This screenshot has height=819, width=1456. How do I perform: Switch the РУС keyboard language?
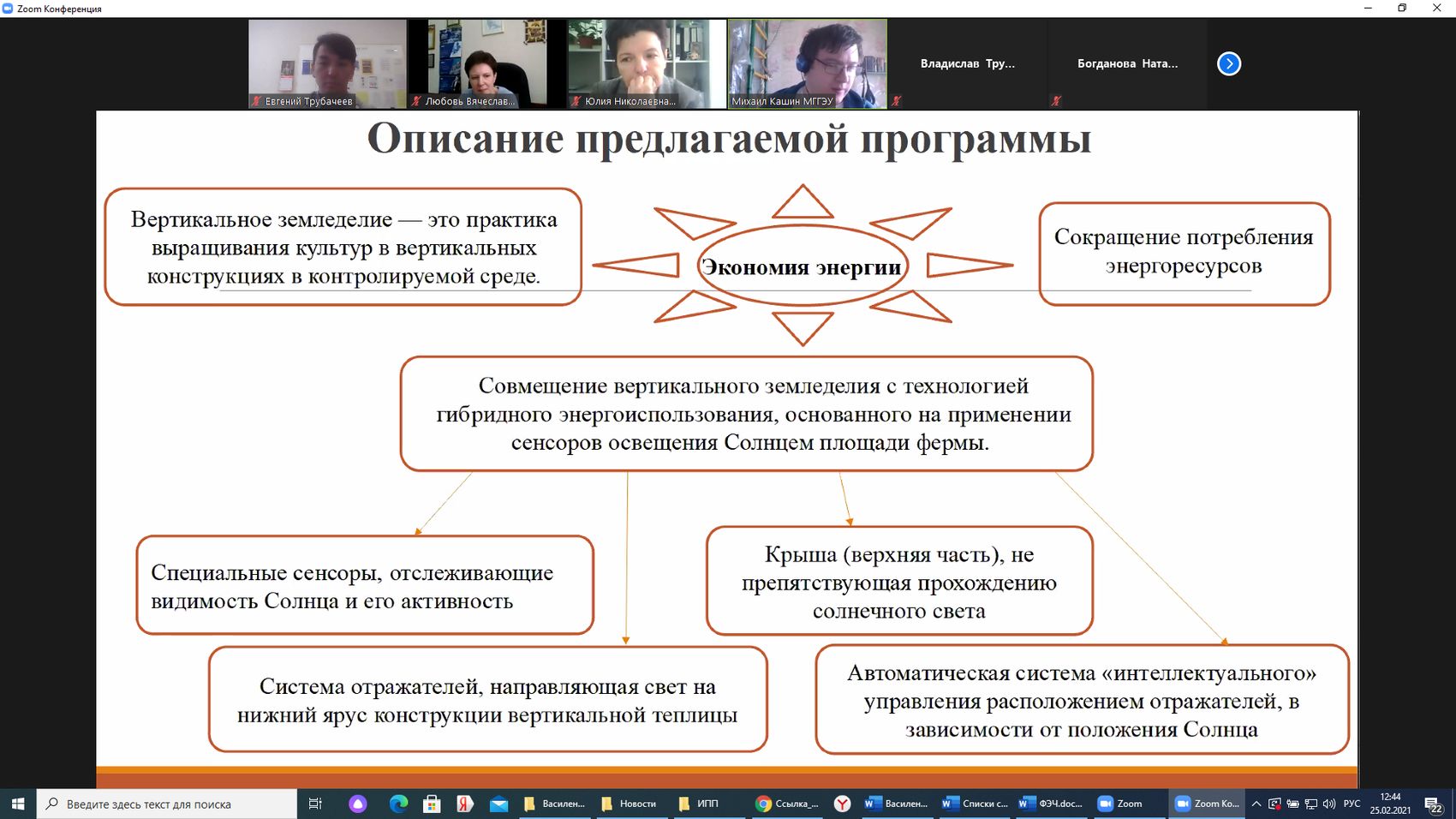tap(1352, 804)
